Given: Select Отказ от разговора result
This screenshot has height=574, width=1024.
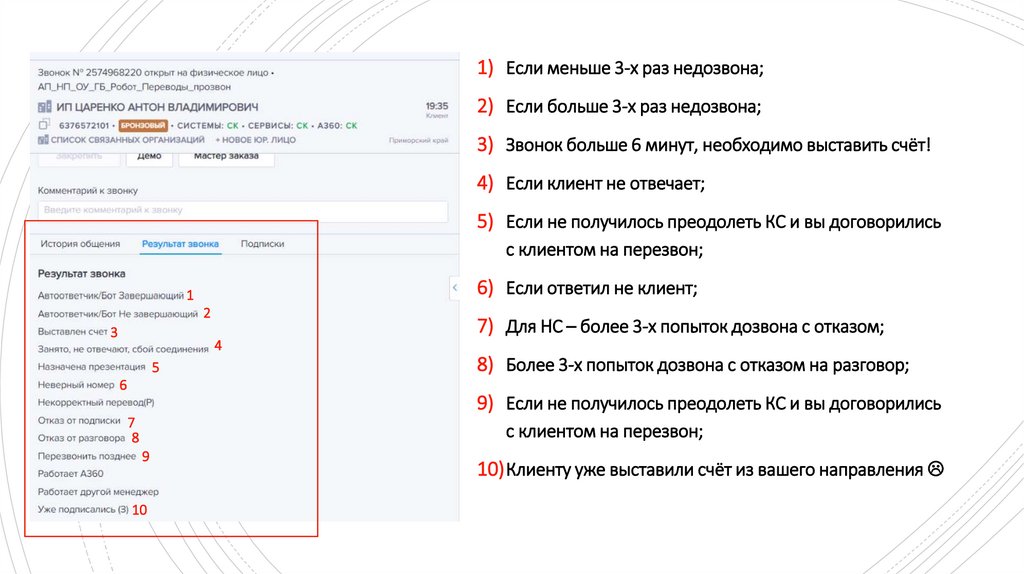Looking at the screenshot, I should coord(81,438).
